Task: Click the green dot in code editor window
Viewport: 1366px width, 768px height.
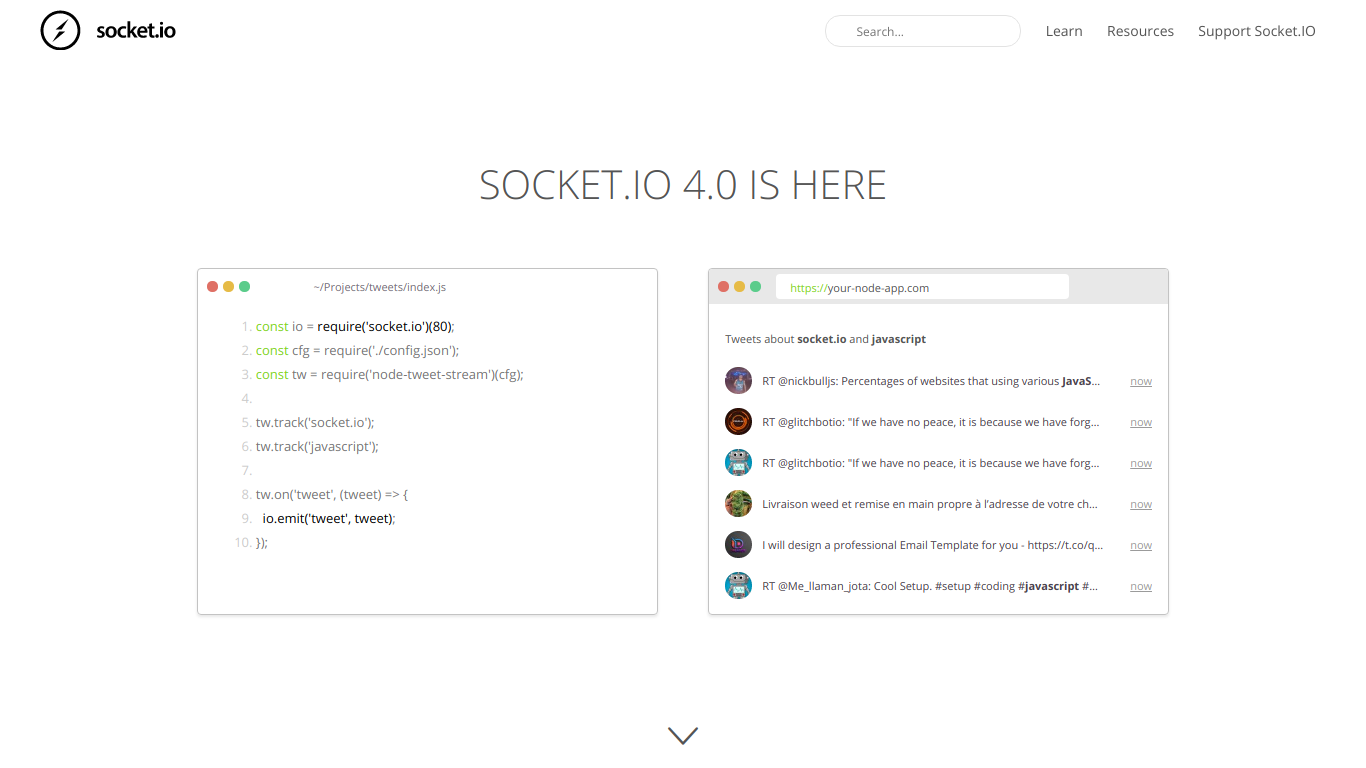Action: pyautogui.click(x=244, y=286)
